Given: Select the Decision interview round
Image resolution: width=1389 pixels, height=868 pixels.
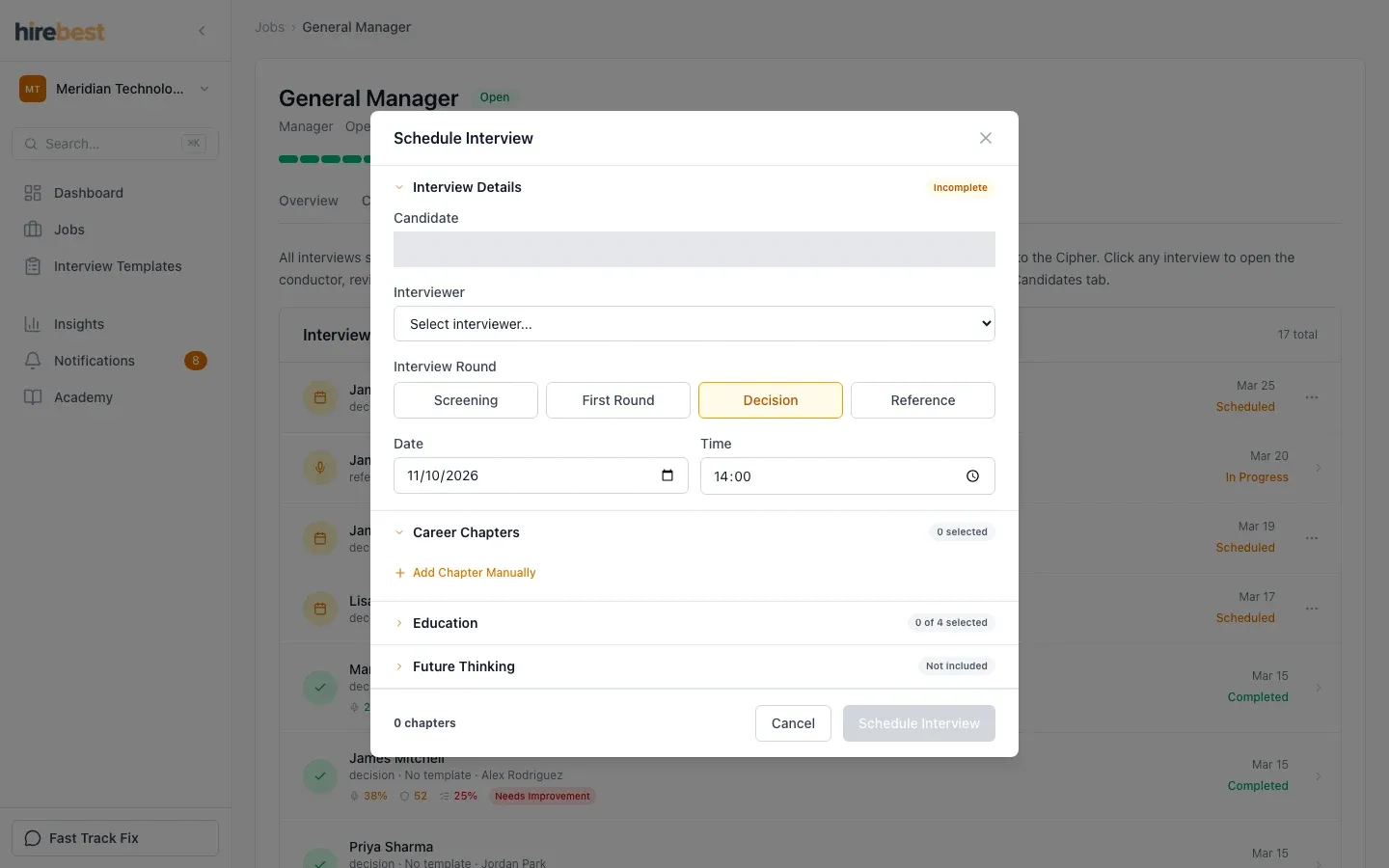Looking at the screenshot, I should pos(771,400).
